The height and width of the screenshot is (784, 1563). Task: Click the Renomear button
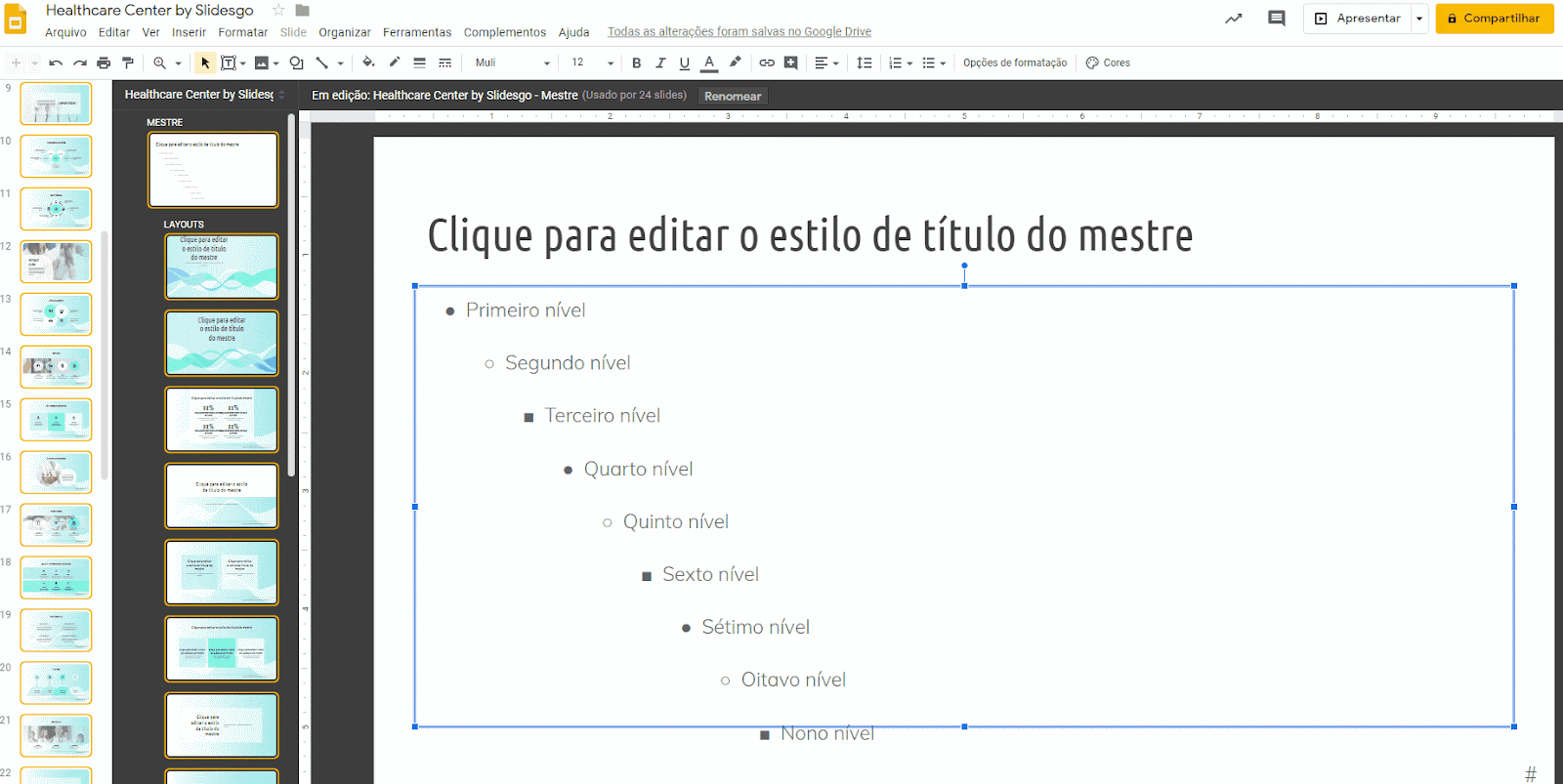click(x=733, y=96)
